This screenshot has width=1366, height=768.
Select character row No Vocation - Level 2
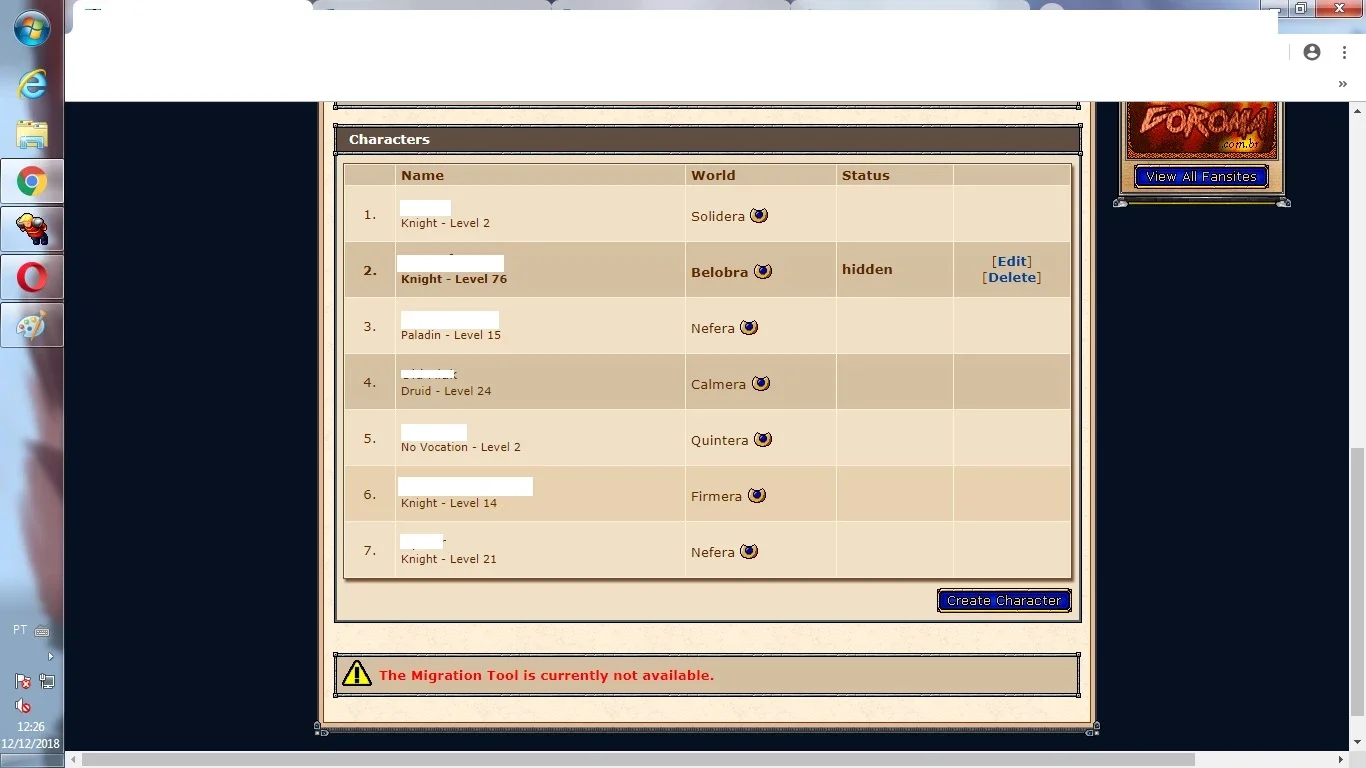click(708, 438)
